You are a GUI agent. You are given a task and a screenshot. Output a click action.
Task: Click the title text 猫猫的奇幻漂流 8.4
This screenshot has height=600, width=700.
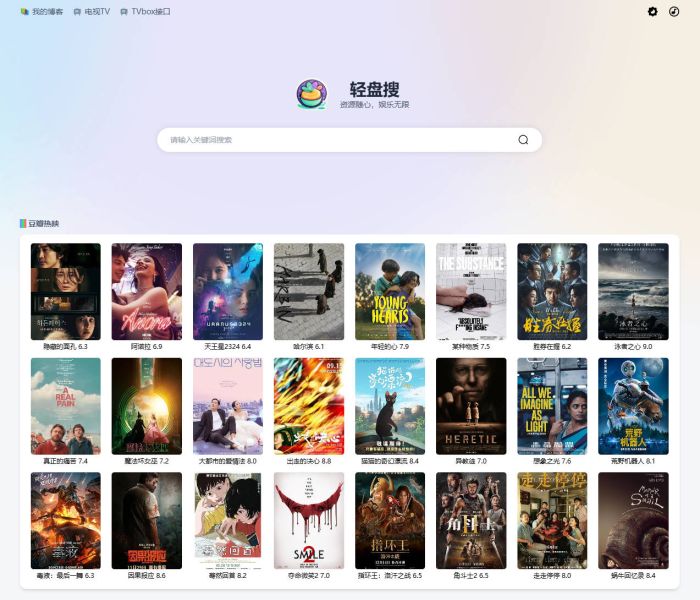(x=390, y=461)
